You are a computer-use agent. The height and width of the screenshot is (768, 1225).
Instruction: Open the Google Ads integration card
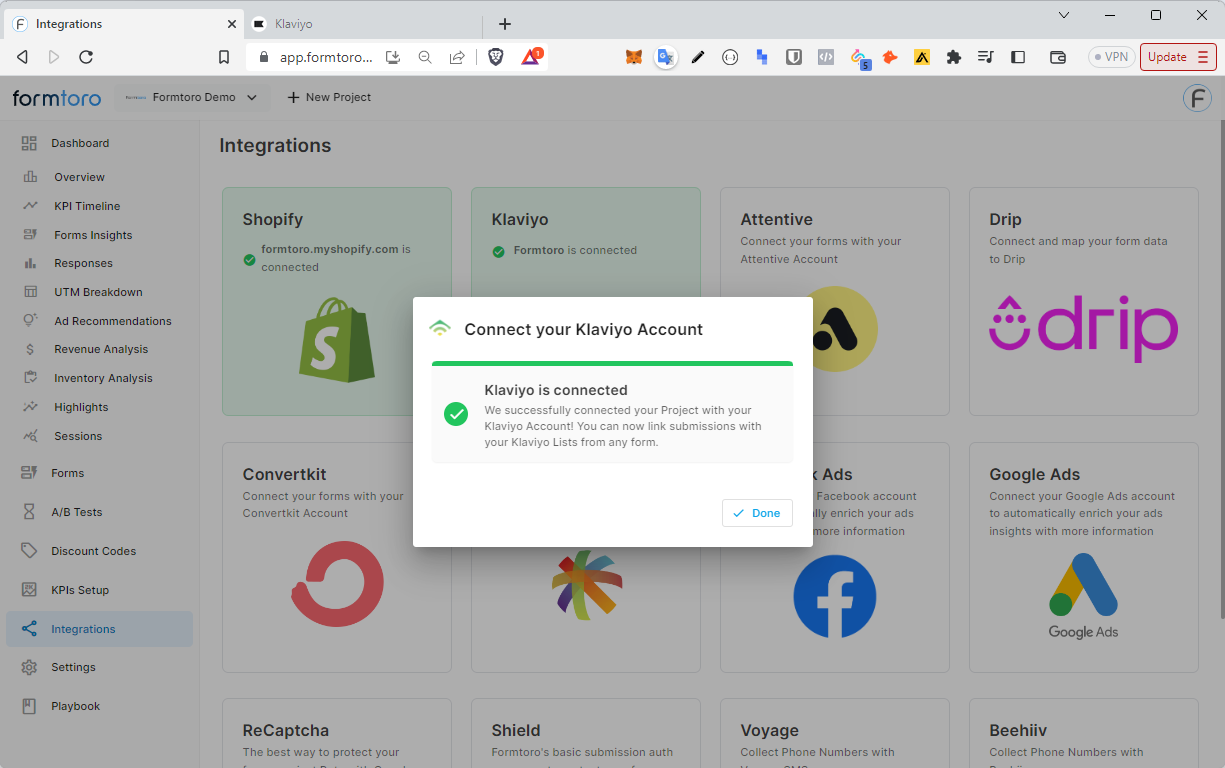(x=1084, y=557)
